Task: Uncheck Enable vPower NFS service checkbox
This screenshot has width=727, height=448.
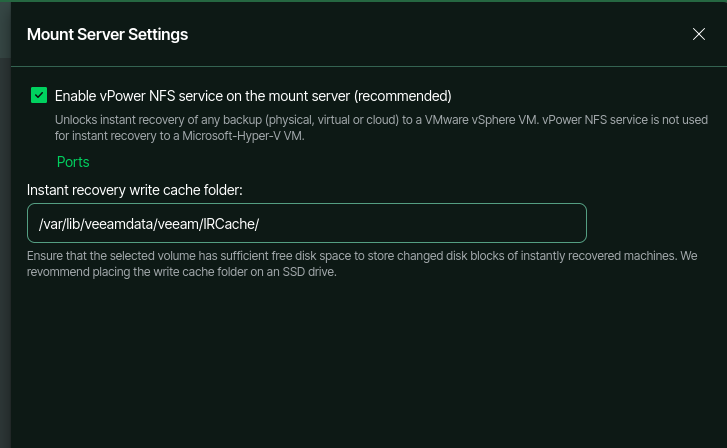Action: tap(39, 96)
